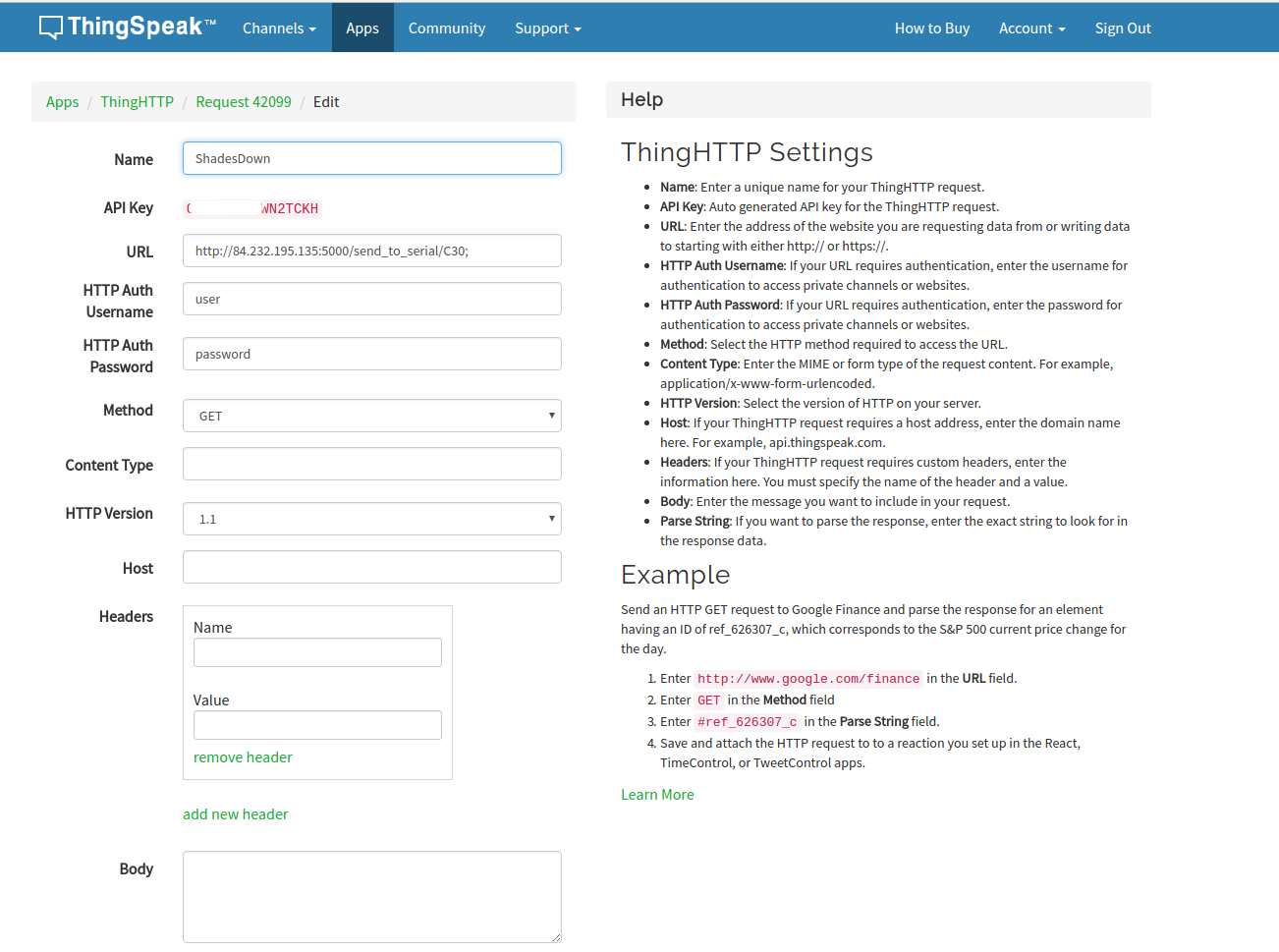Open the Channels dropdown menu

pos(279,28)
